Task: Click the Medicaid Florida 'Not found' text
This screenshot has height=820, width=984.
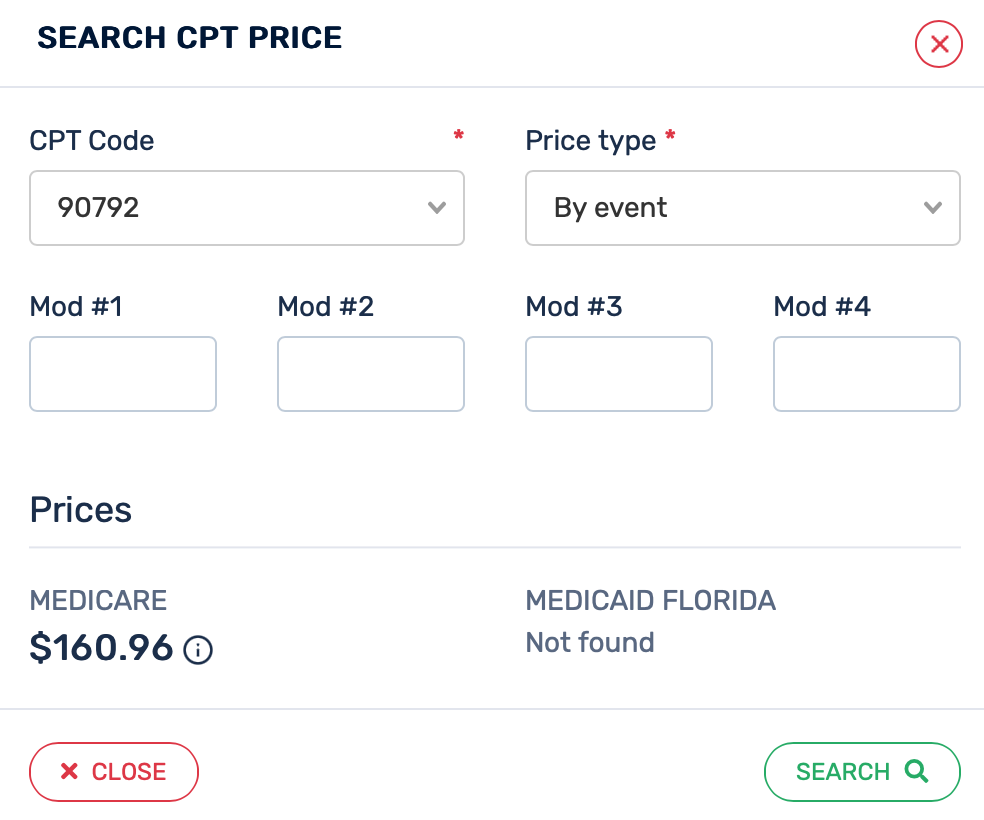Action: [590, 642]
